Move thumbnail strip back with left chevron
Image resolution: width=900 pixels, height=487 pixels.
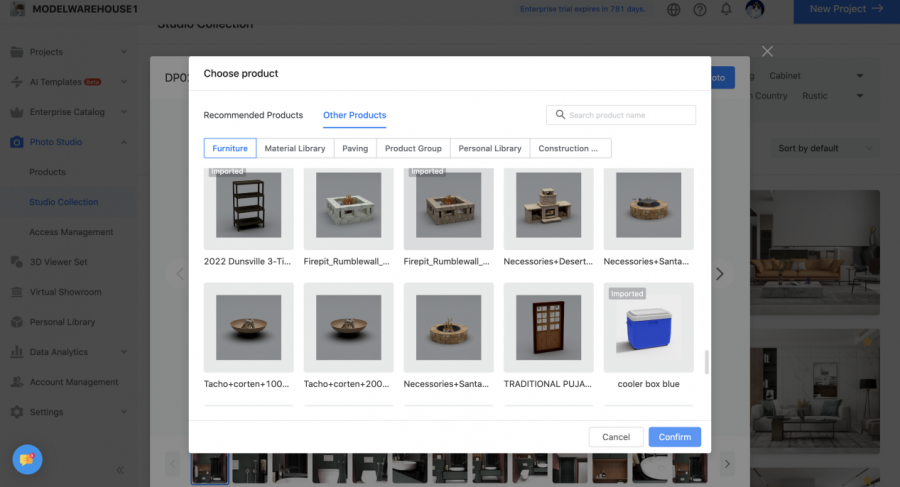pos(172,464)
